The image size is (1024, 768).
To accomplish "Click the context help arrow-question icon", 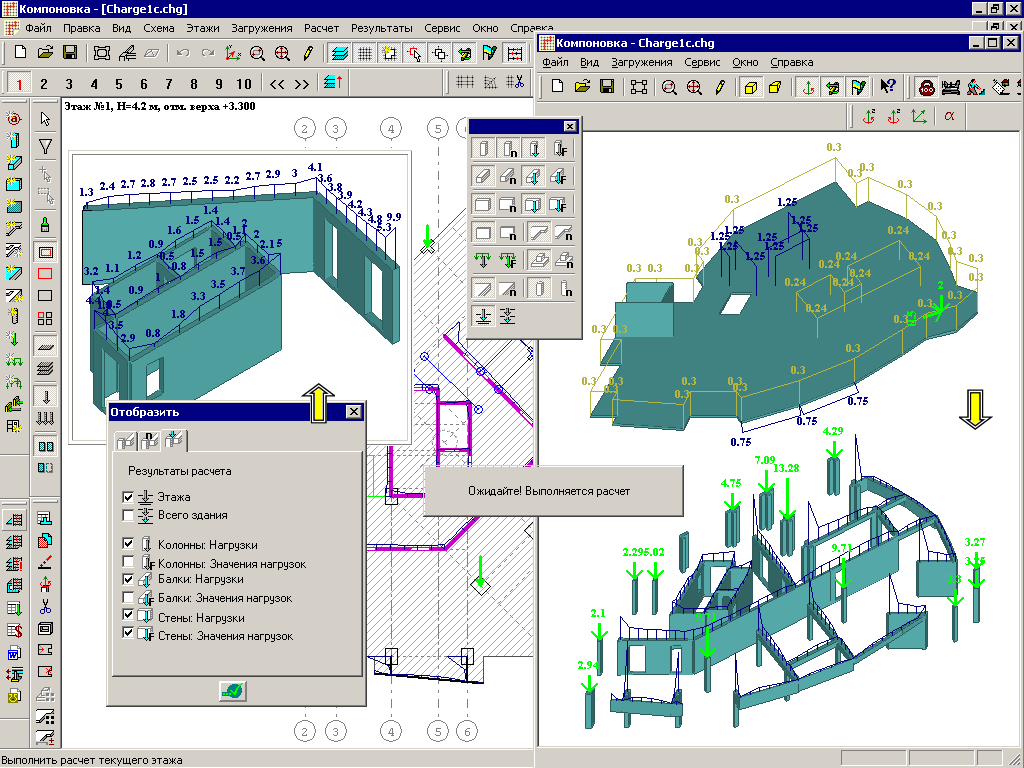I will coord(887,87).
